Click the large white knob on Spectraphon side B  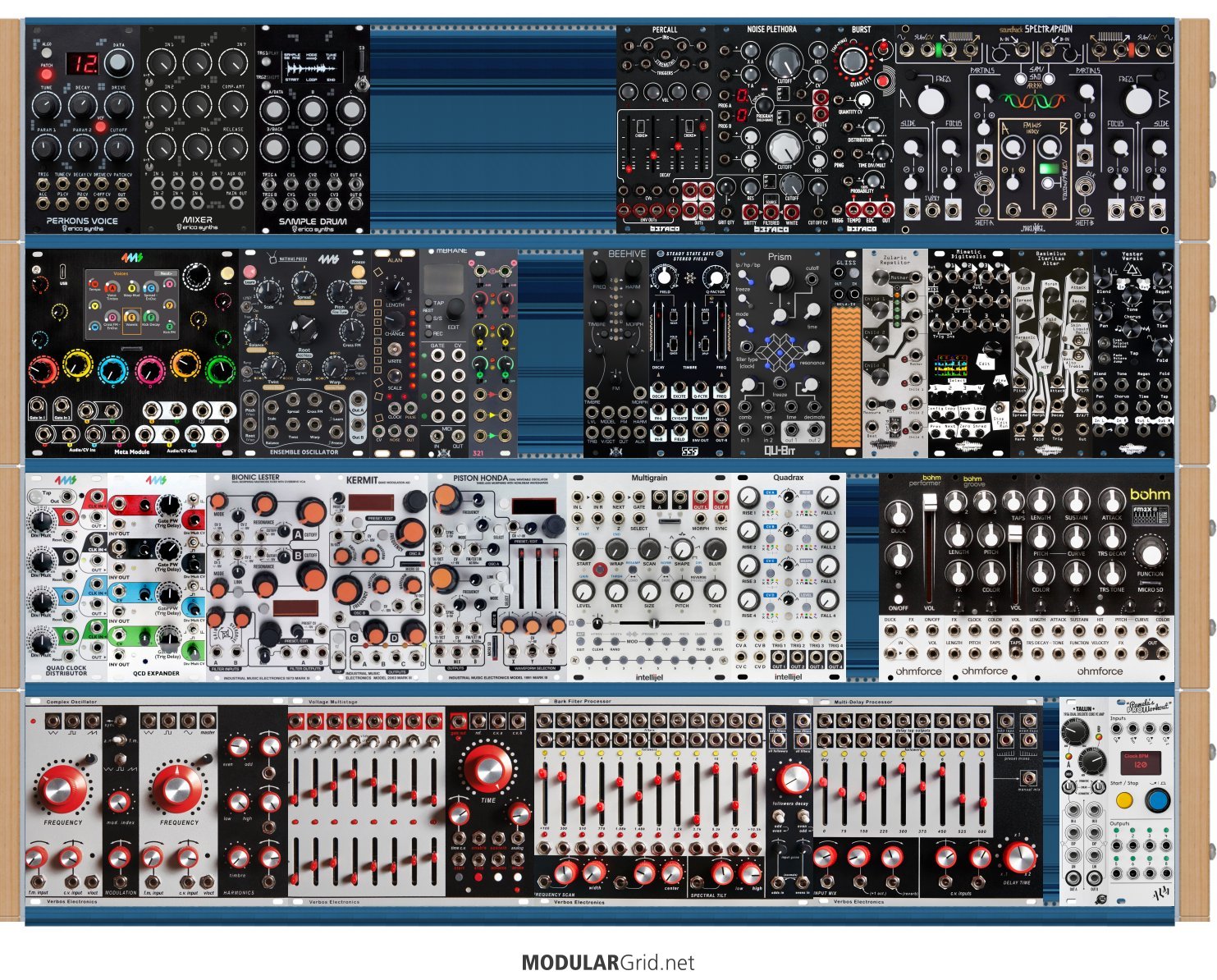point(1138,101)
